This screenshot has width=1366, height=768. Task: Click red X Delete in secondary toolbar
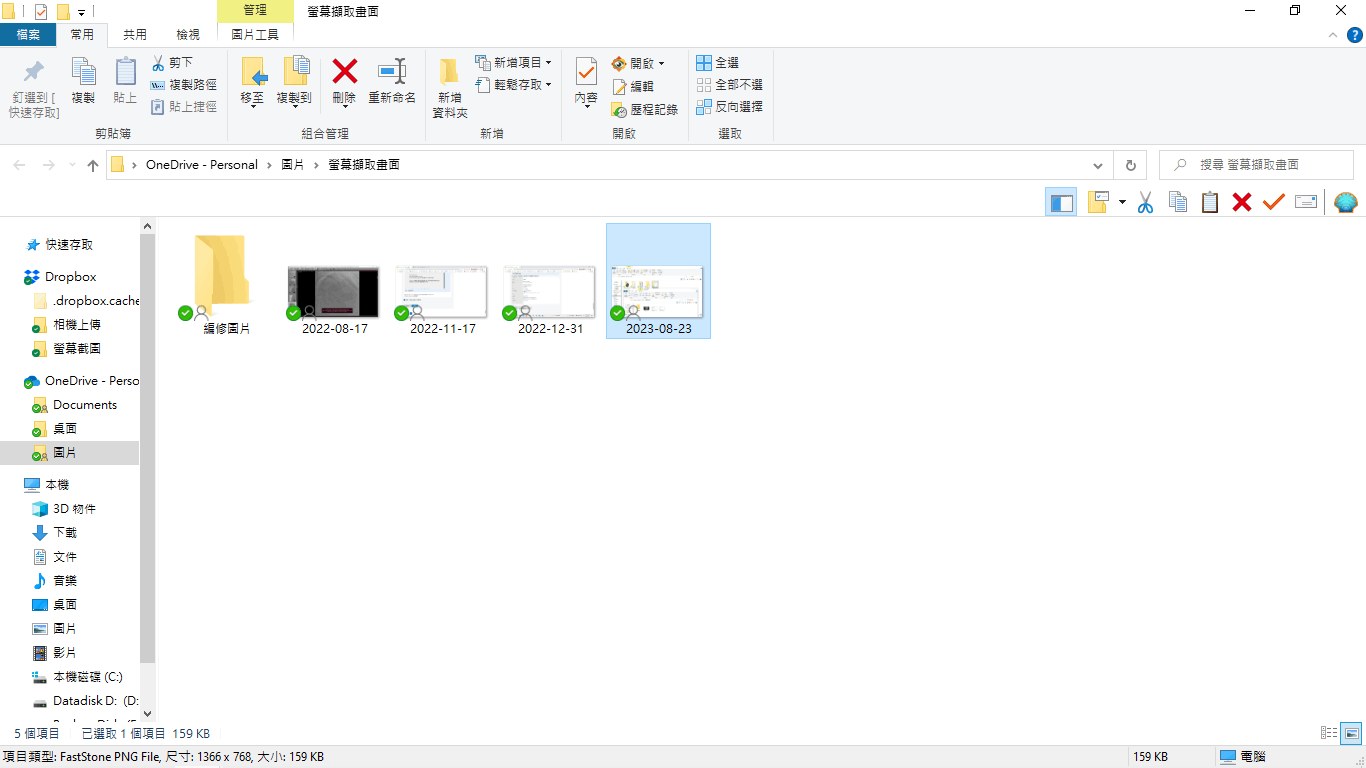(1242, 202)
